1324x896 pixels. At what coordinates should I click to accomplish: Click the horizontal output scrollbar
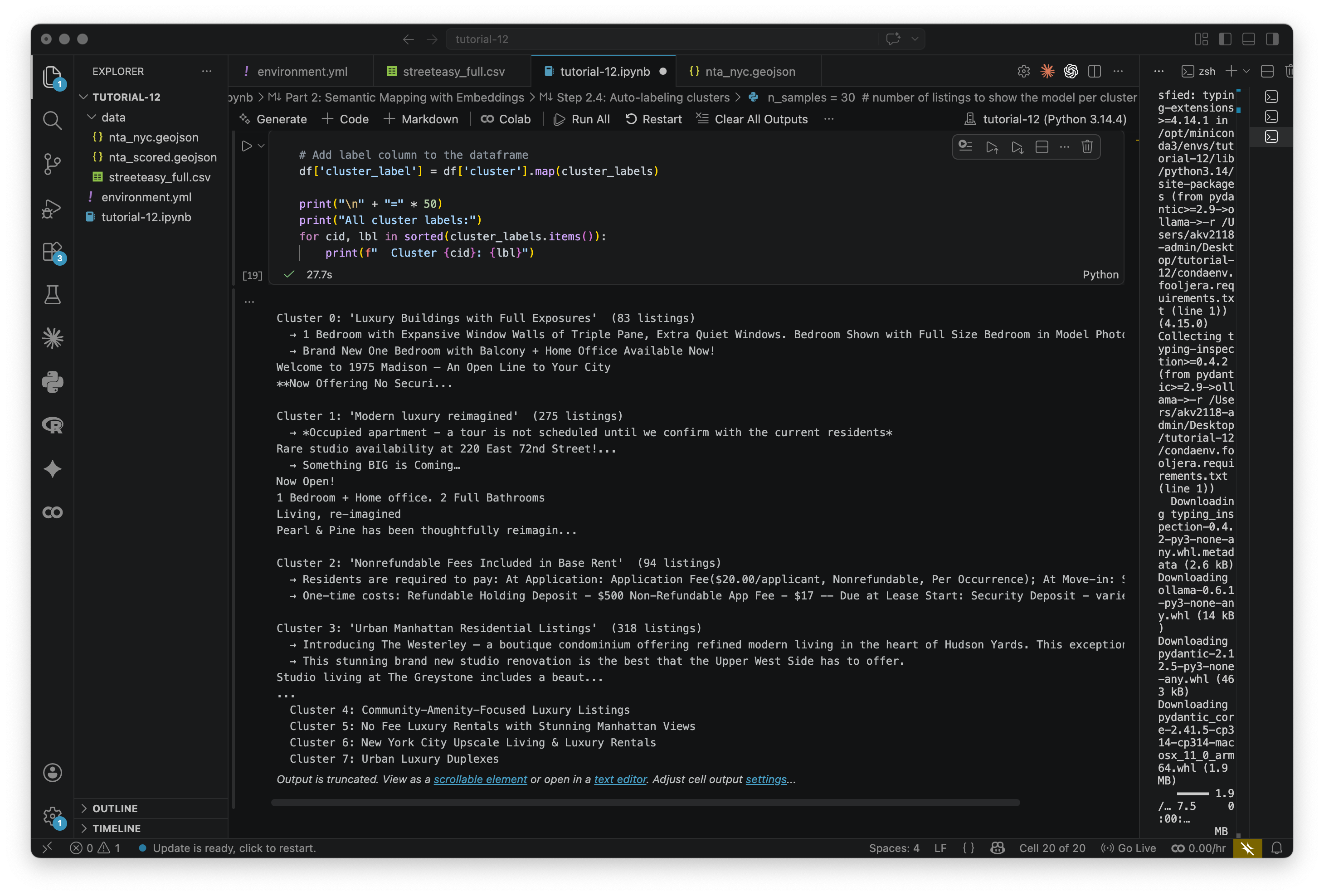[x=646, y=803]
